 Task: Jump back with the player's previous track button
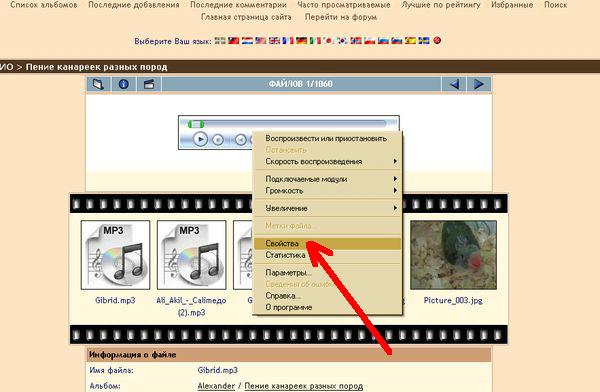(240, 140)
